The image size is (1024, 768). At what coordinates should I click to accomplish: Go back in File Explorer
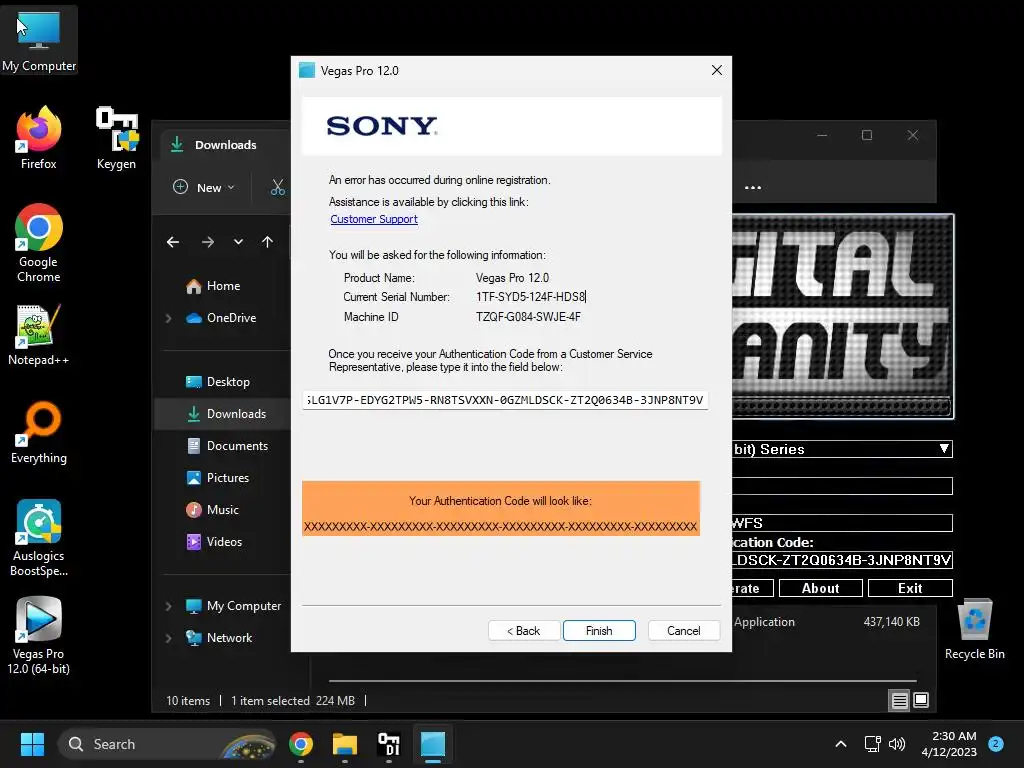pyautogui.click(x=173, y=242)
